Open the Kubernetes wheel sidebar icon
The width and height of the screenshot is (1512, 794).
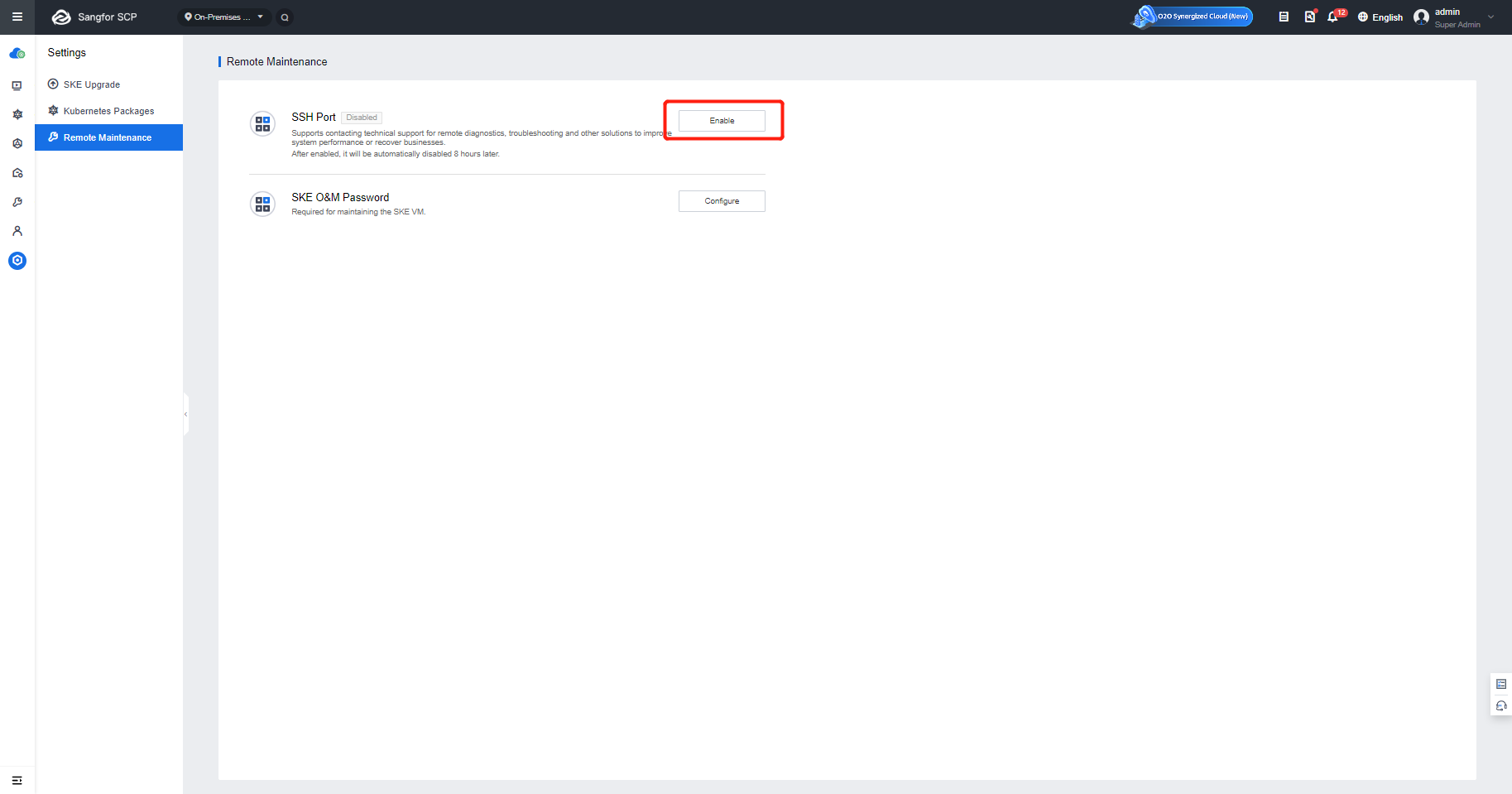coord(17,114)
